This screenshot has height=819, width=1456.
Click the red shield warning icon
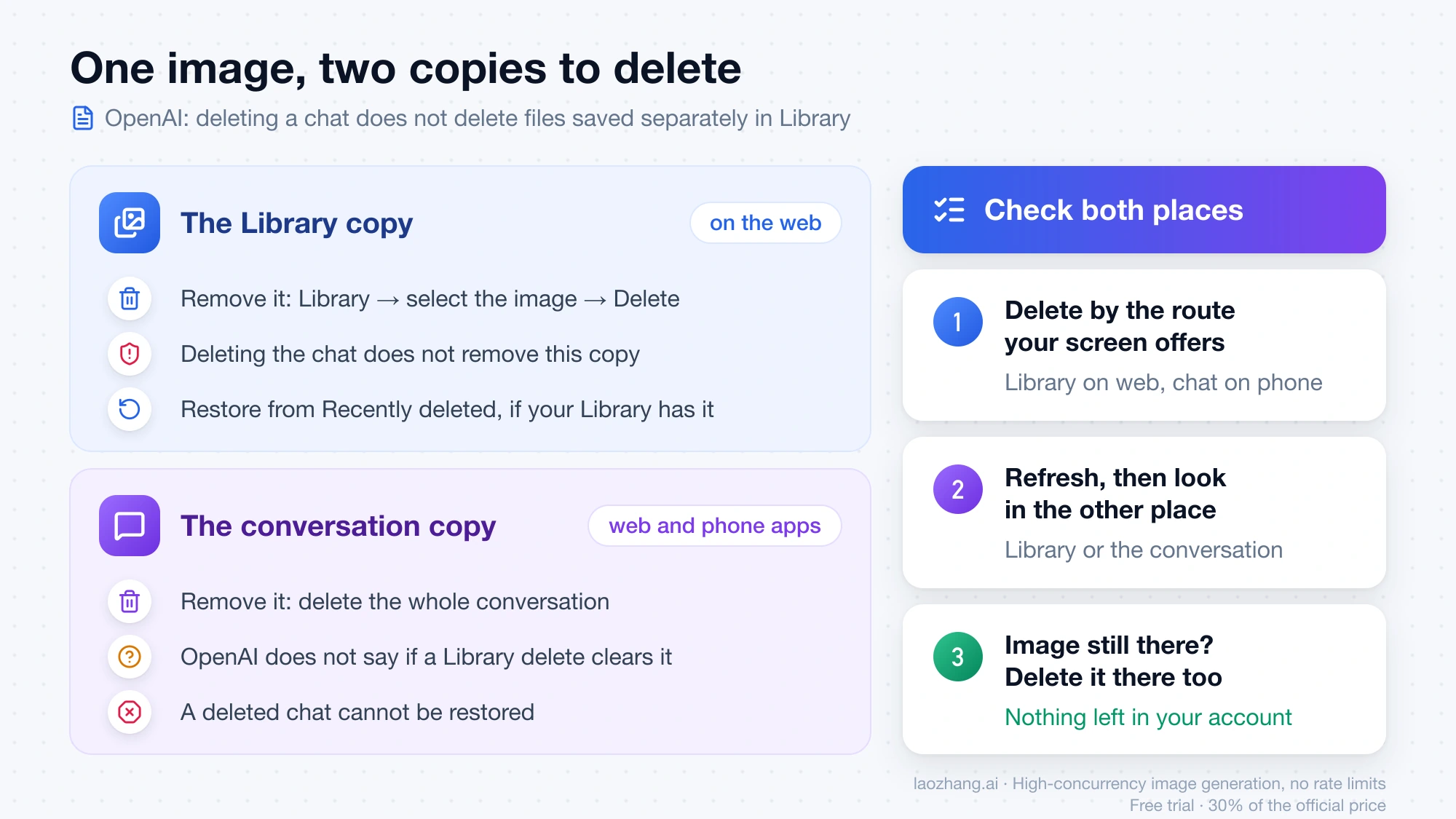[130, 354]
